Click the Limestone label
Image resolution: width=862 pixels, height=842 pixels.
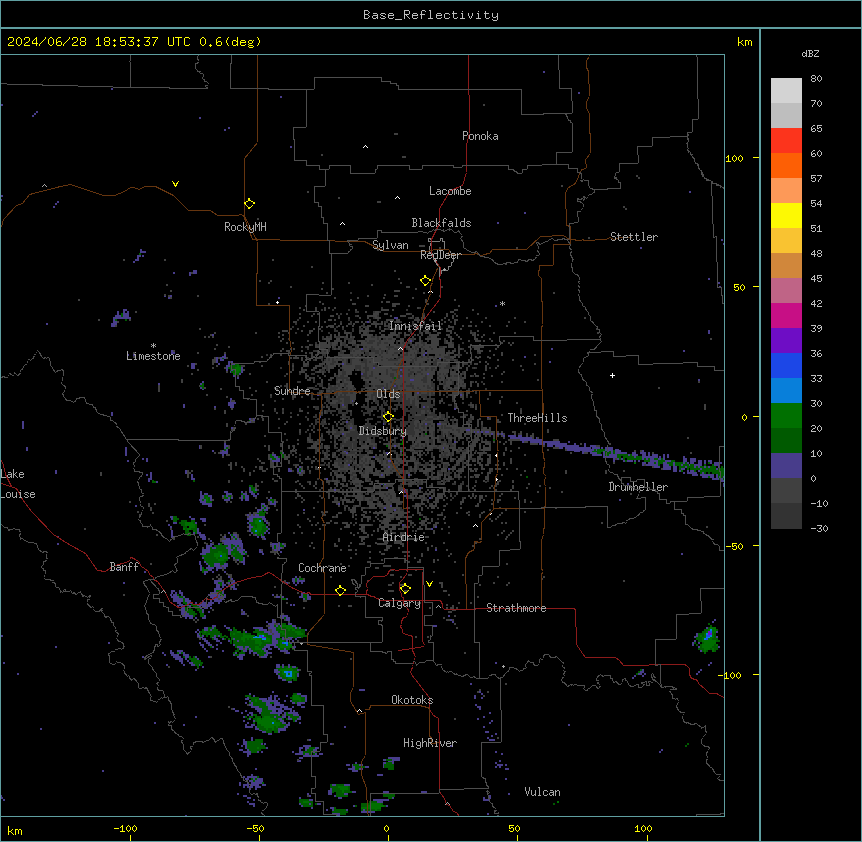[153, 356]
